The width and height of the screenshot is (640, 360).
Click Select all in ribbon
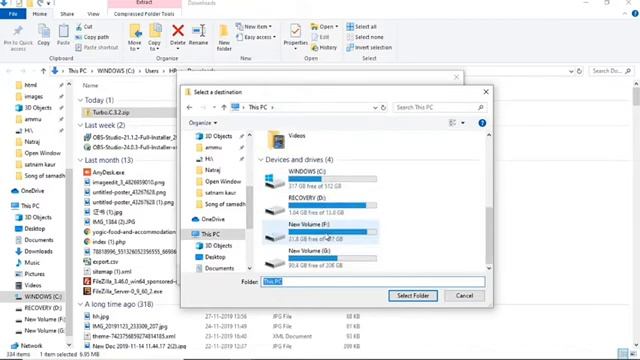point(362,27)
